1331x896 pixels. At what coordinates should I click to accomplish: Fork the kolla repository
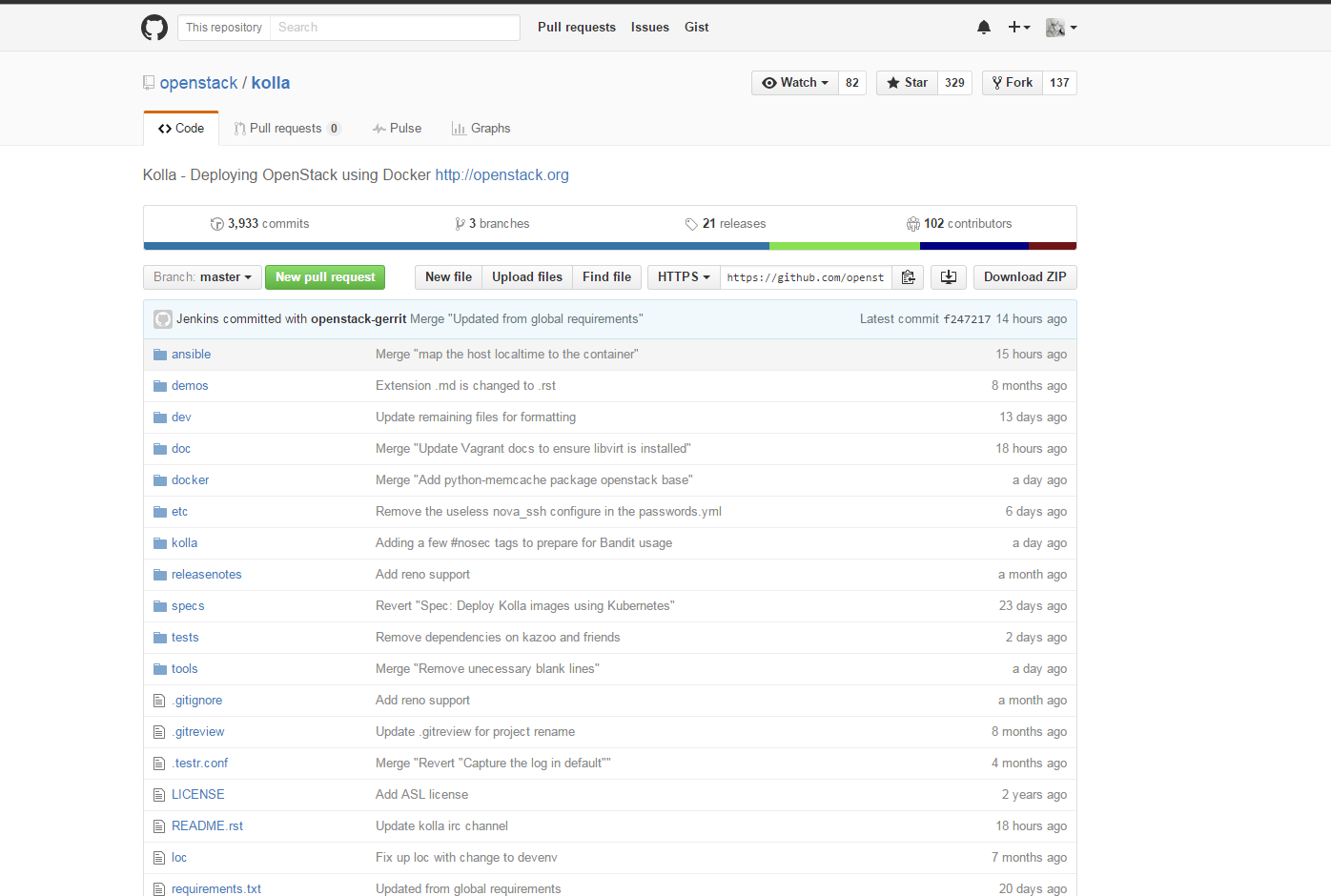coord(1012,83)
